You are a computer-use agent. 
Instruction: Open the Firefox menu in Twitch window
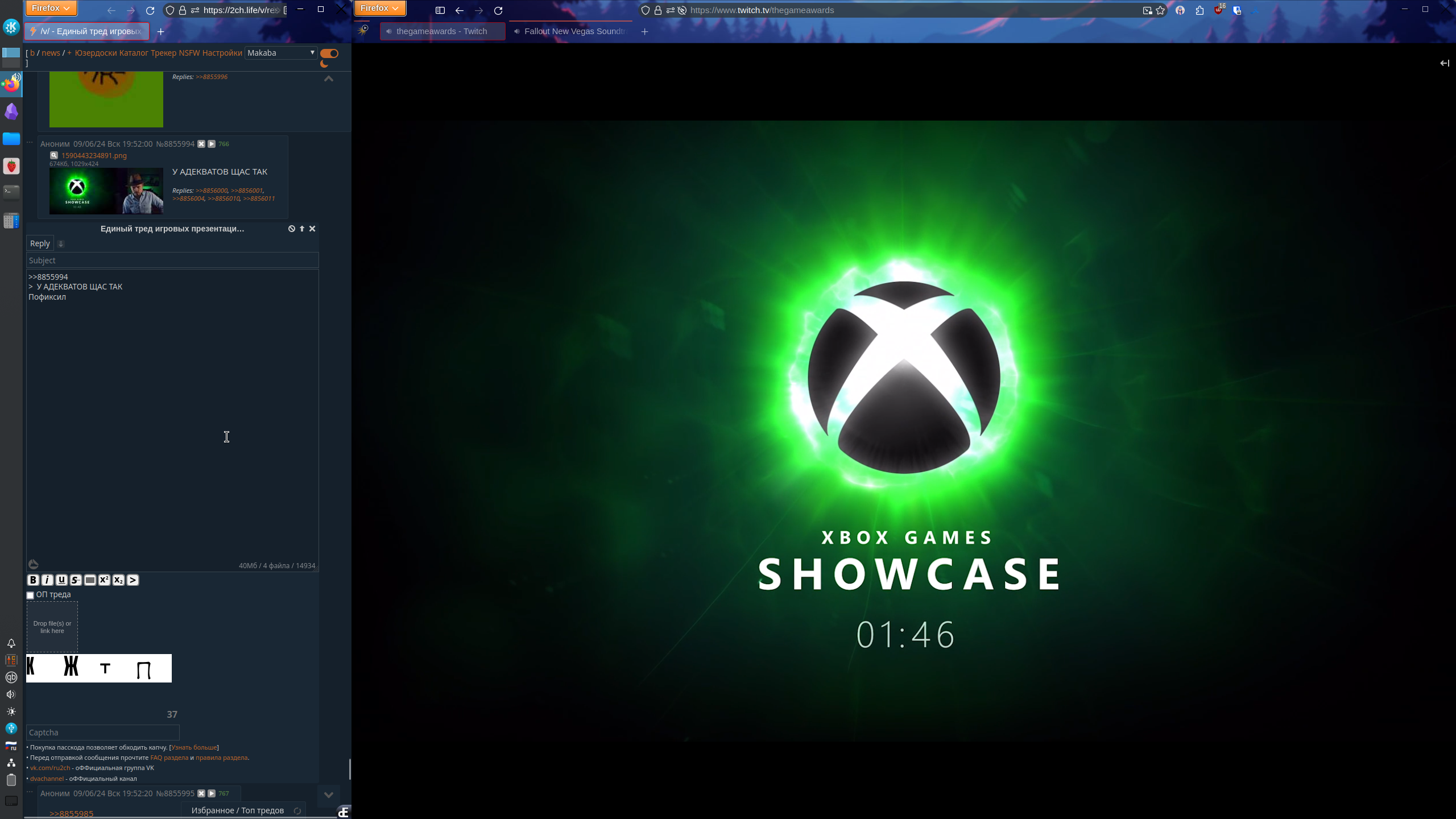tap(380, 8)
